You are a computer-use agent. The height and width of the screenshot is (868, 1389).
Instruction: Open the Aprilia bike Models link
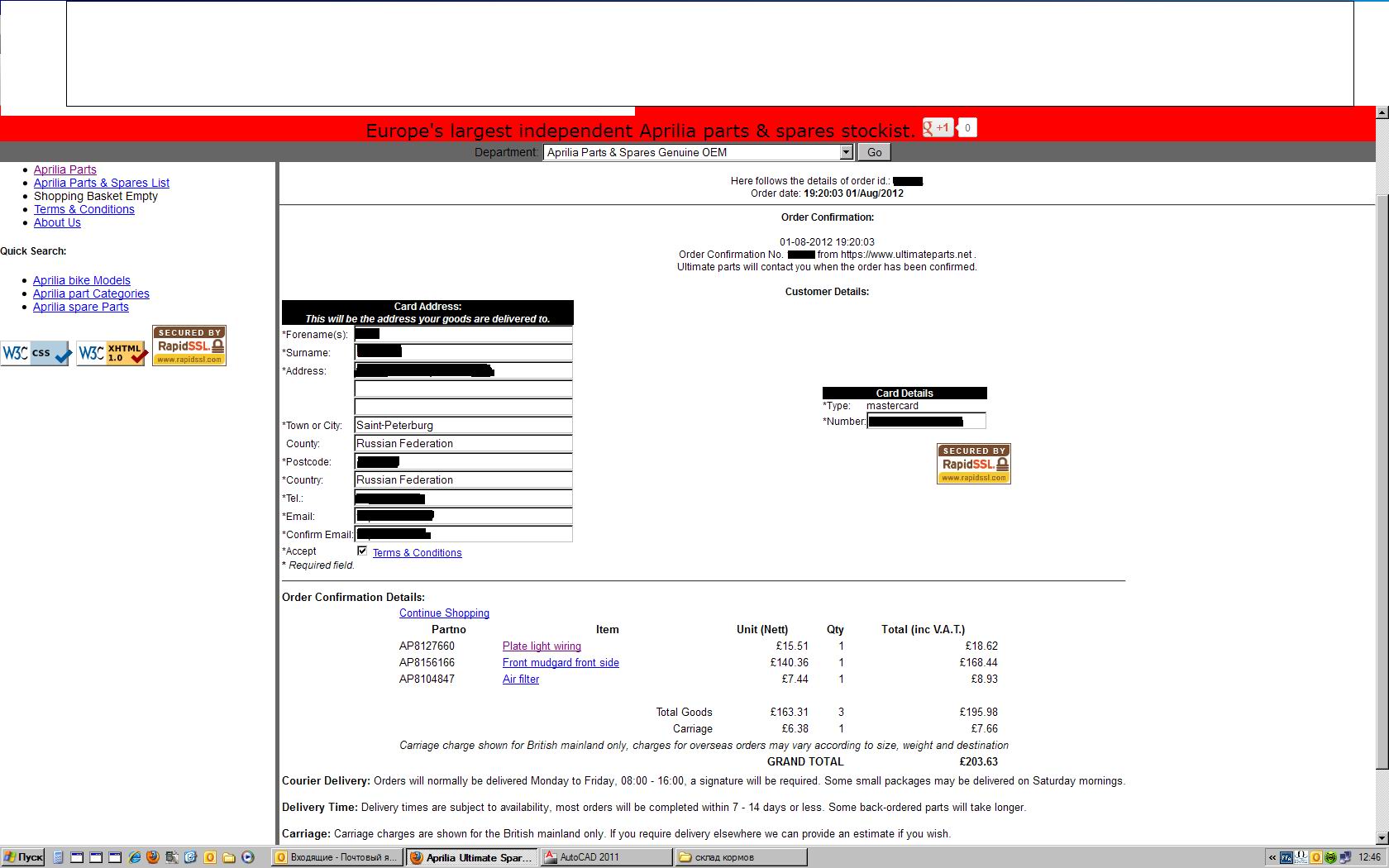click(82, 280)
